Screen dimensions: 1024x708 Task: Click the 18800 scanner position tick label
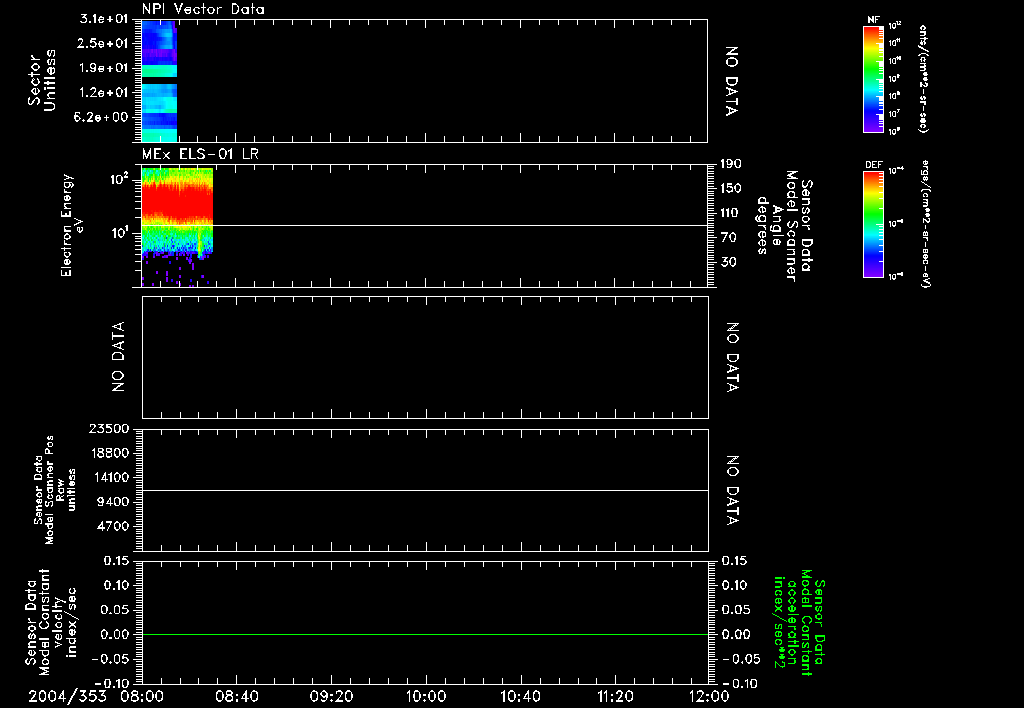tap(108, 453)
